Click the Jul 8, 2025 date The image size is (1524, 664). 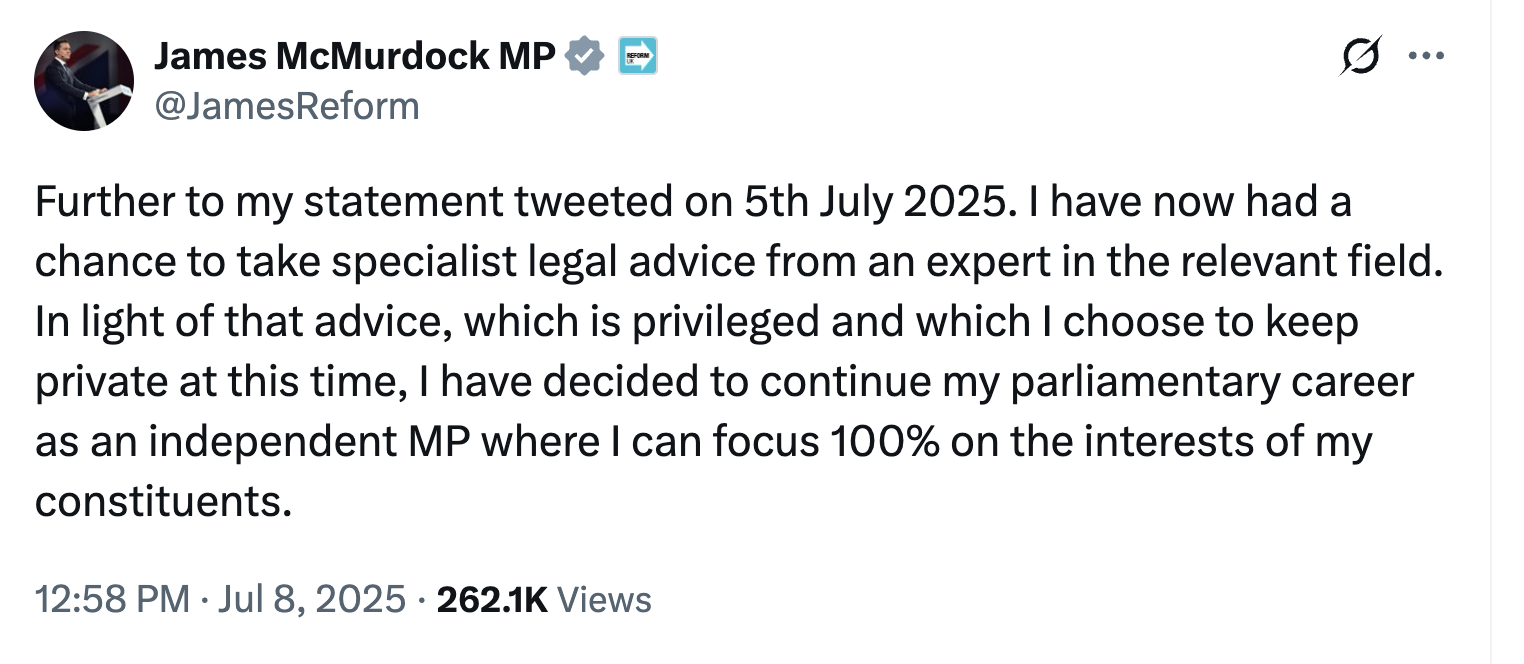(x=312, y=599)
